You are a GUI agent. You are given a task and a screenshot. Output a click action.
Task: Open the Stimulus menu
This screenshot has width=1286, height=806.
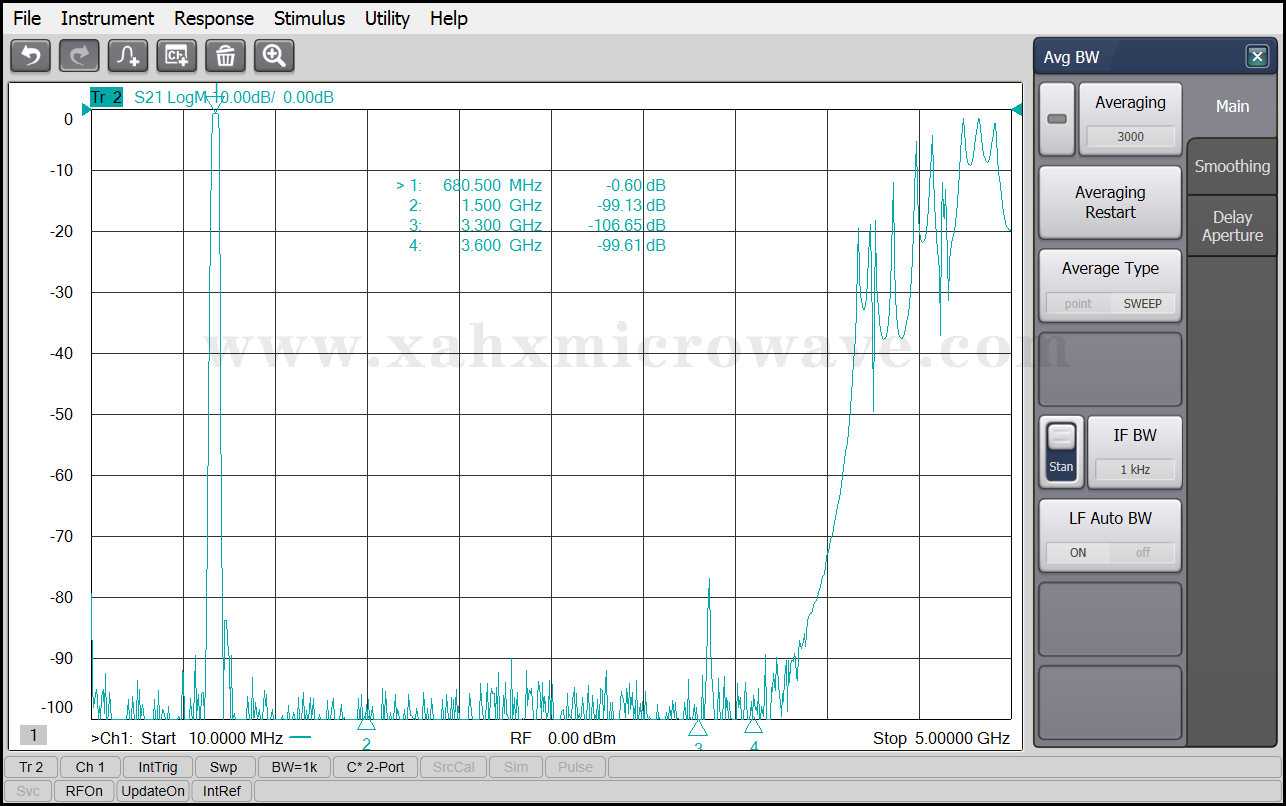tap(309, 18)
